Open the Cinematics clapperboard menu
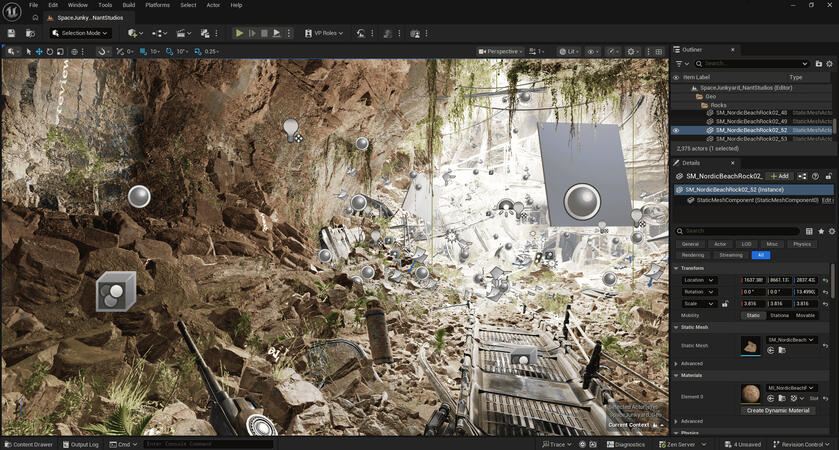Viewport: 839px width, 450px height. [184, 33]
